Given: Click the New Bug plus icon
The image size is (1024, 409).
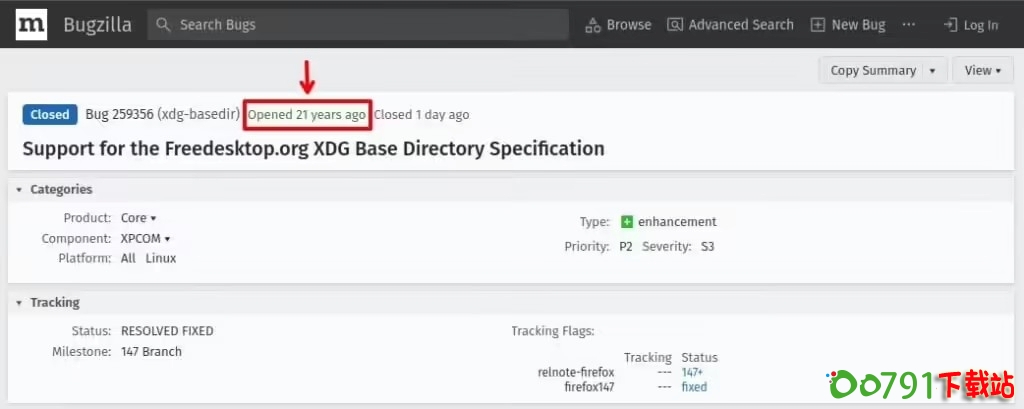Looking at the screenshot, I should tap(818, 25).
